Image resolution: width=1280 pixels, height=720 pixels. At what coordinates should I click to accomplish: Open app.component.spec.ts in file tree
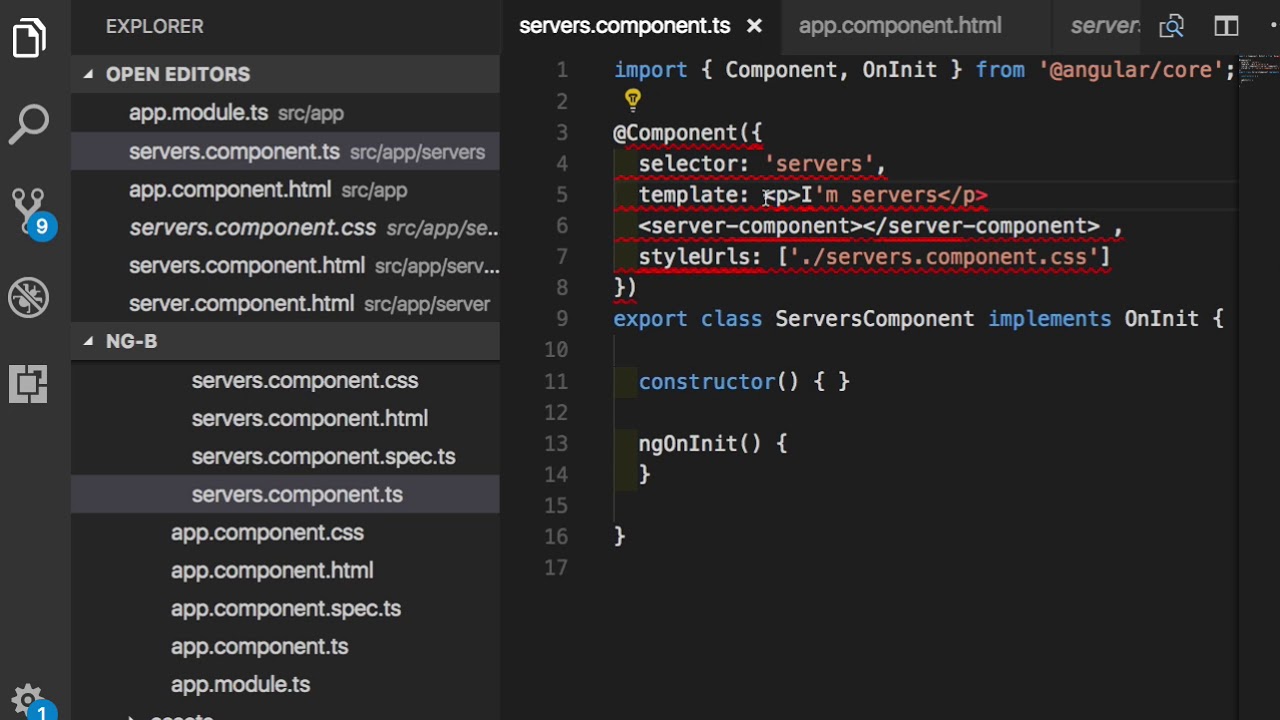coord(286,608)
